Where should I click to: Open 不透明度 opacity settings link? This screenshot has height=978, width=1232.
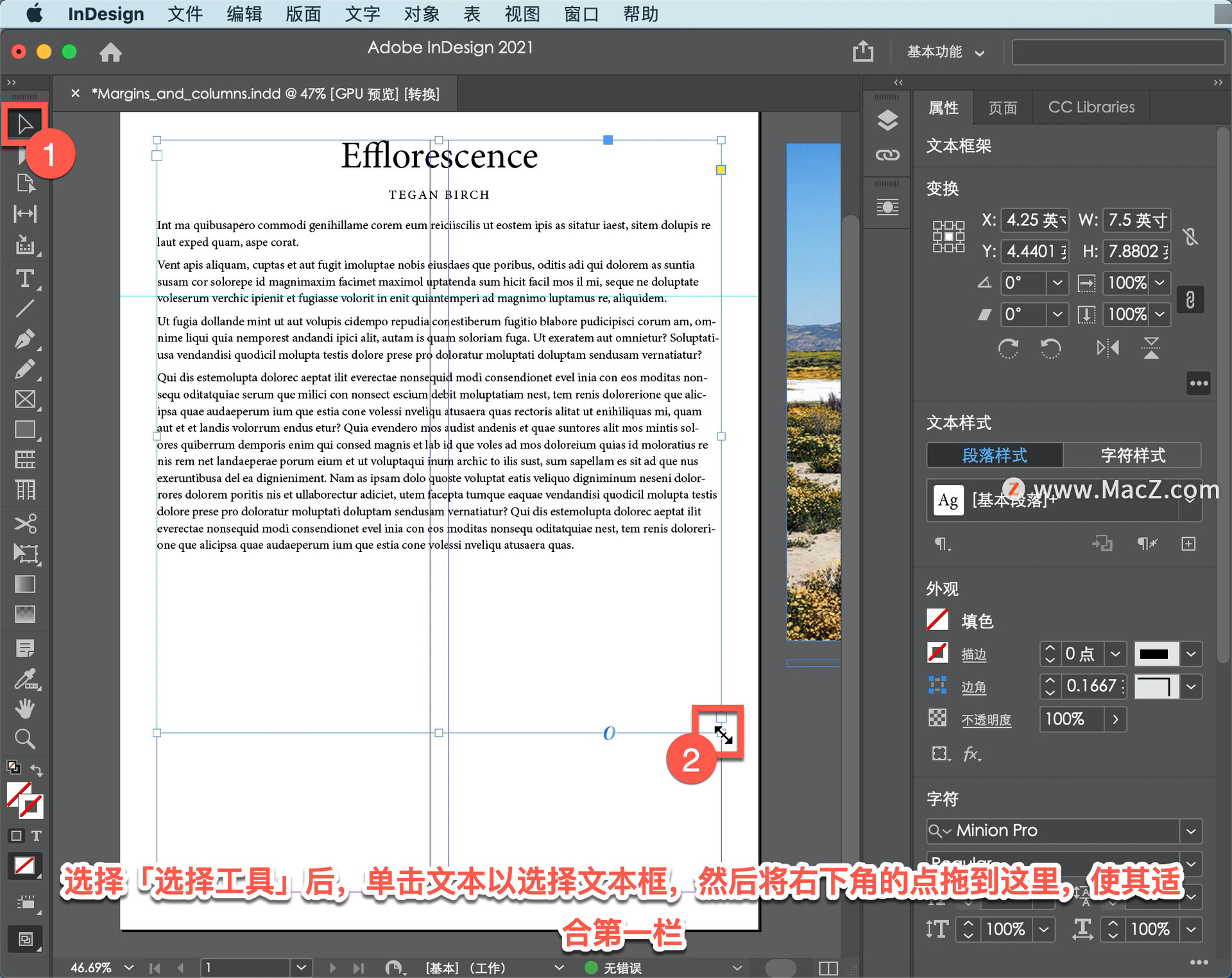[x=986, y=719]
